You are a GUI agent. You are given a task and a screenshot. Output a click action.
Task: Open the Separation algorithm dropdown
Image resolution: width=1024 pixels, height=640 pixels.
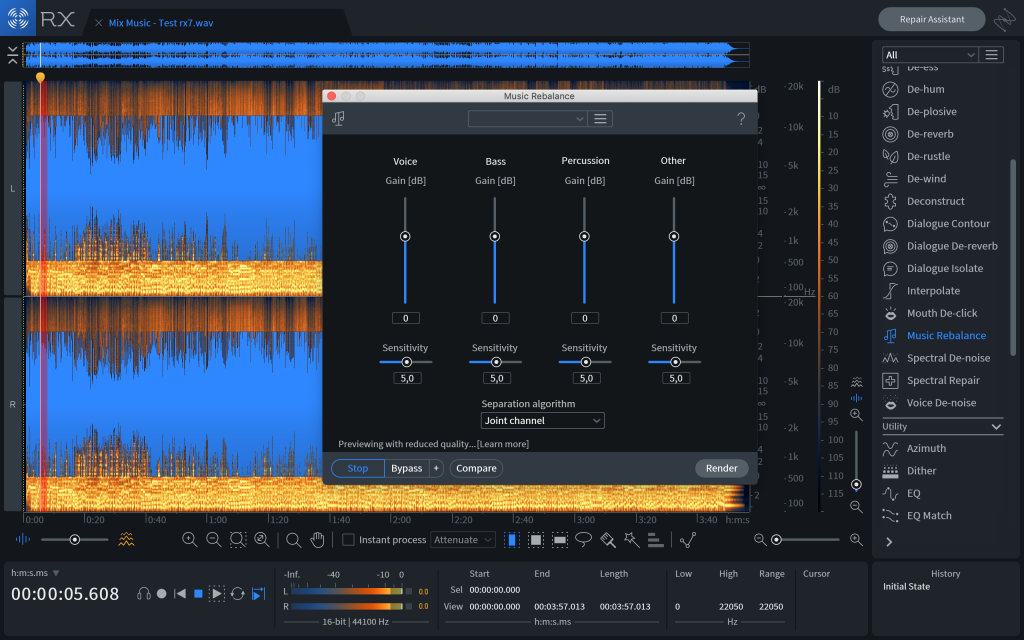542,421
